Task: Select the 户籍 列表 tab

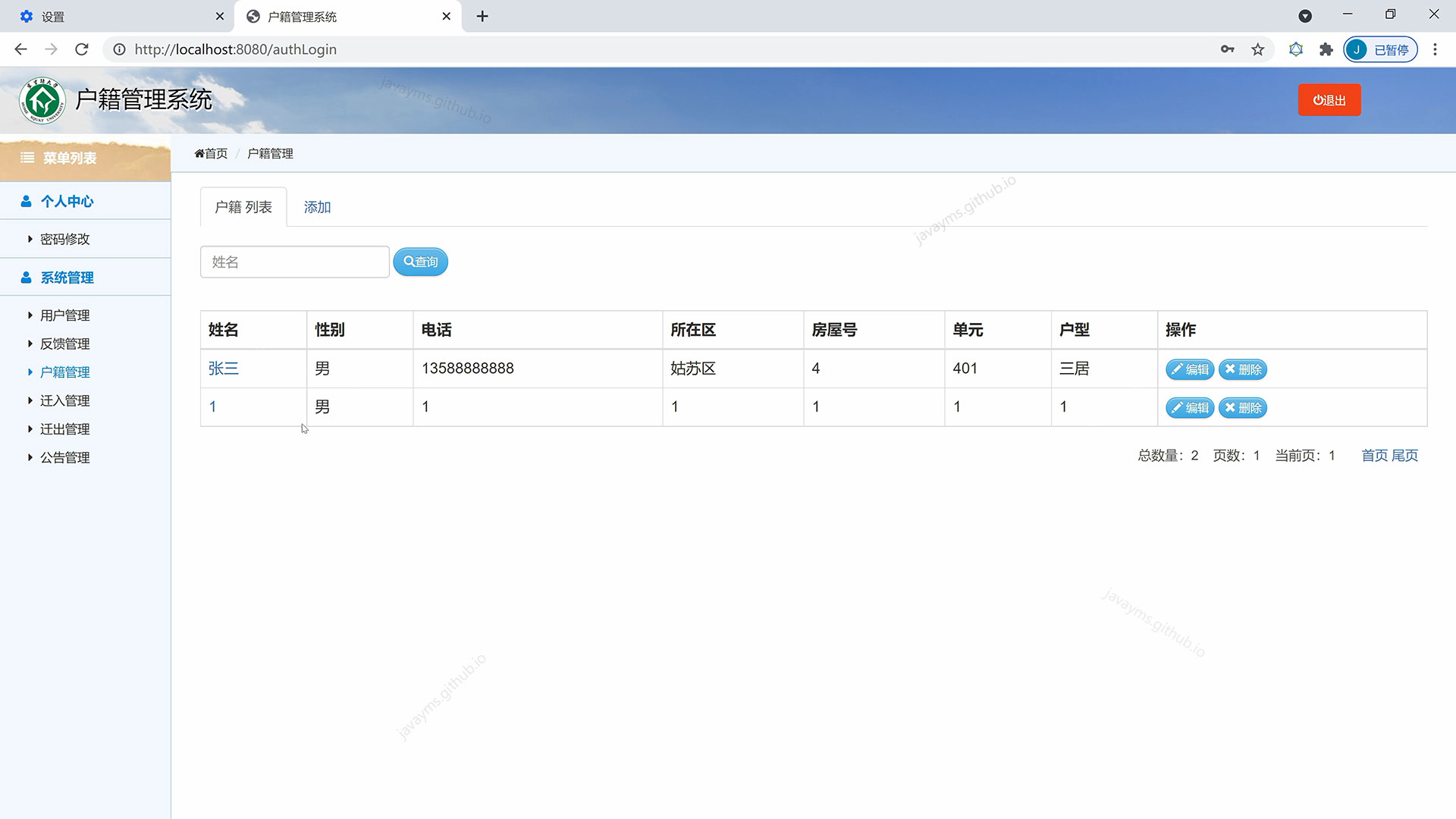Action: tap(243, 206)
